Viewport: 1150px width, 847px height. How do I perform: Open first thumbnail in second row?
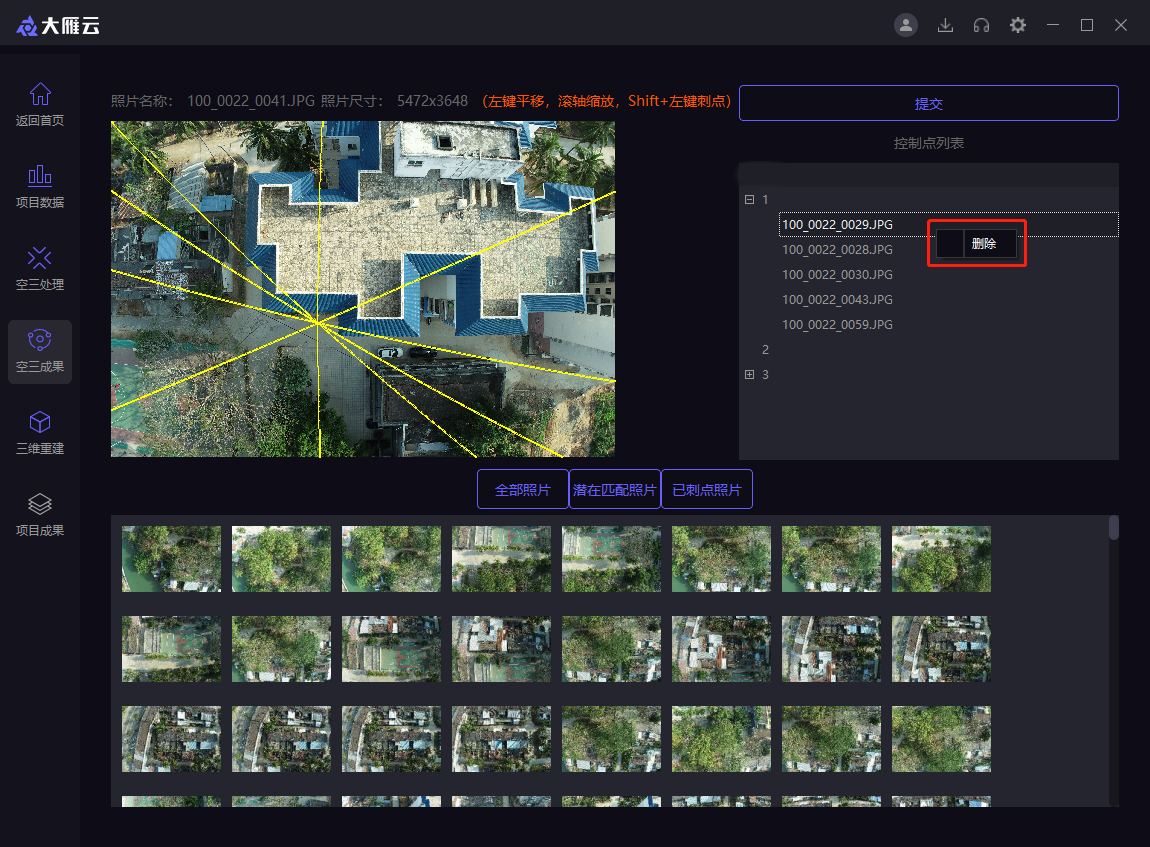pos(171,649)
